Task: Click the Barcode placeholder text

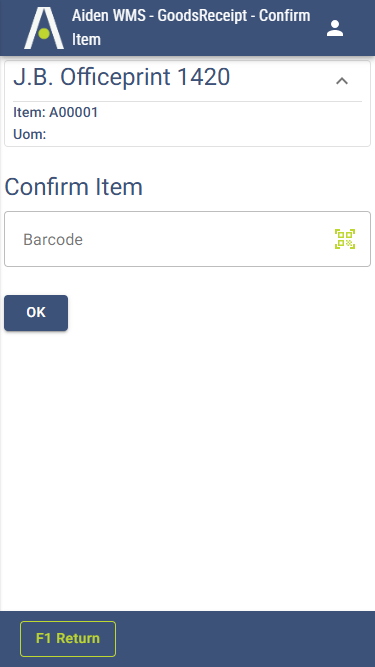Action: 53,239
